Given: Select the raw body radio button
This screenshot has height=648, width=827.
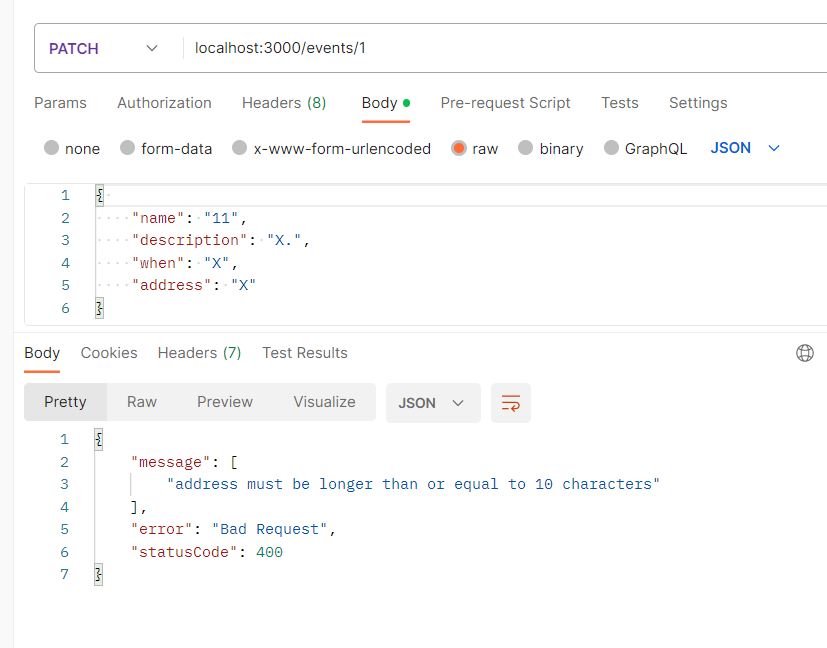Looking at the screenshot, I should 459,148.
